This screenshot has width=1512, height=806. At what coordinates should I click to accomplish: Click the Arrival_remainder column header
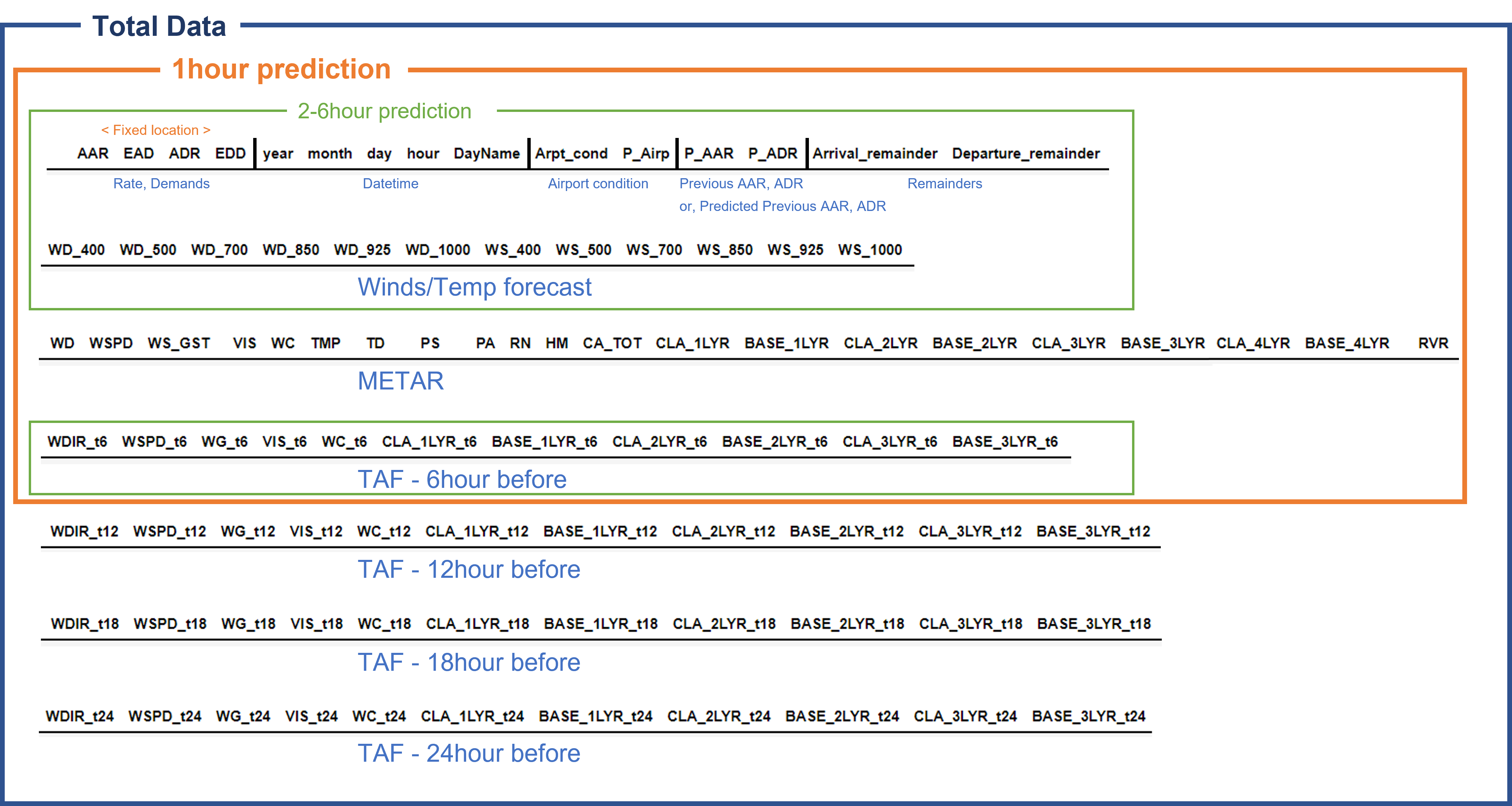click(x=874, y=153)
